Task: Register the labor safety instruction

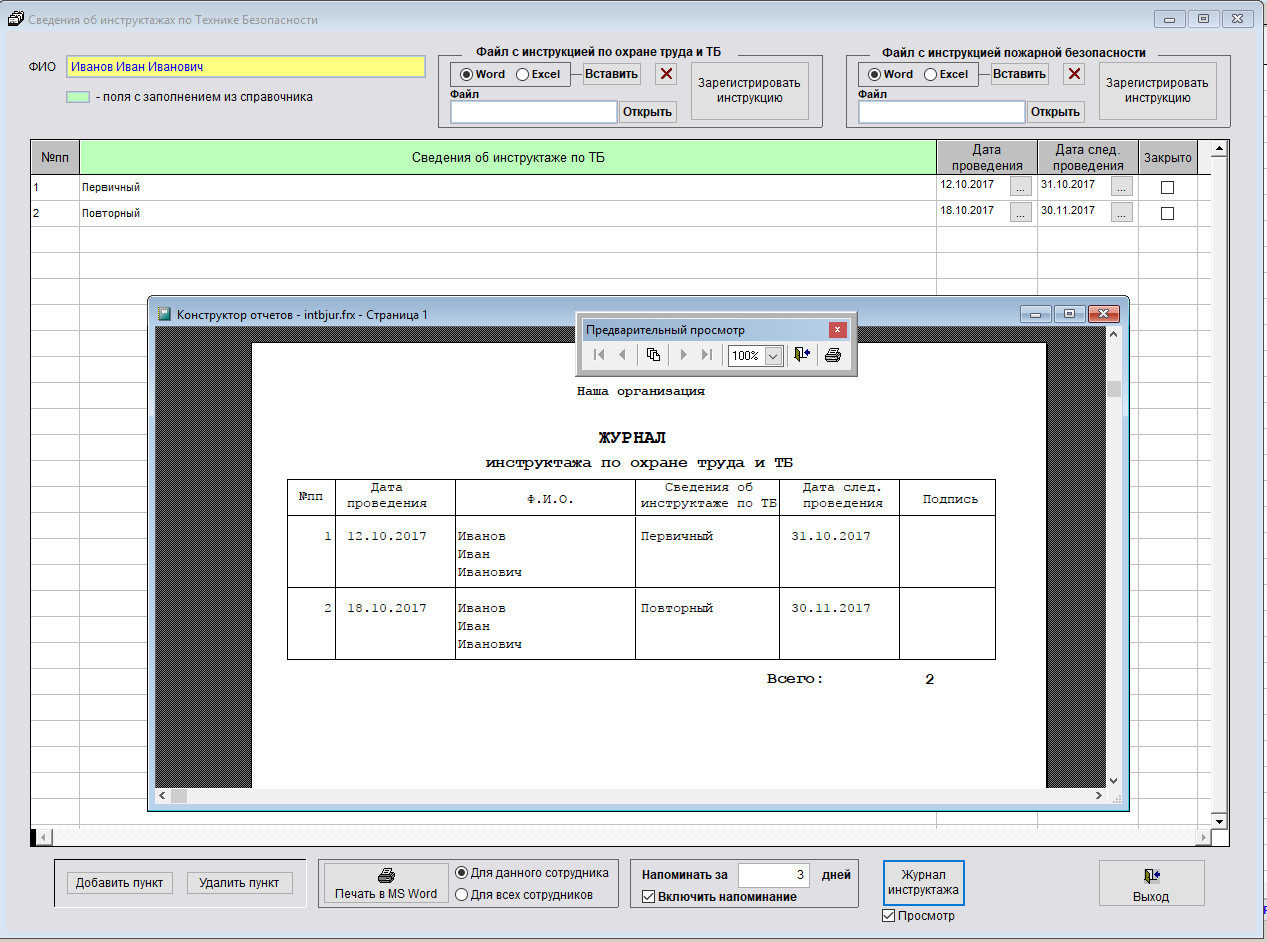Action: click(x=750, y=91)
